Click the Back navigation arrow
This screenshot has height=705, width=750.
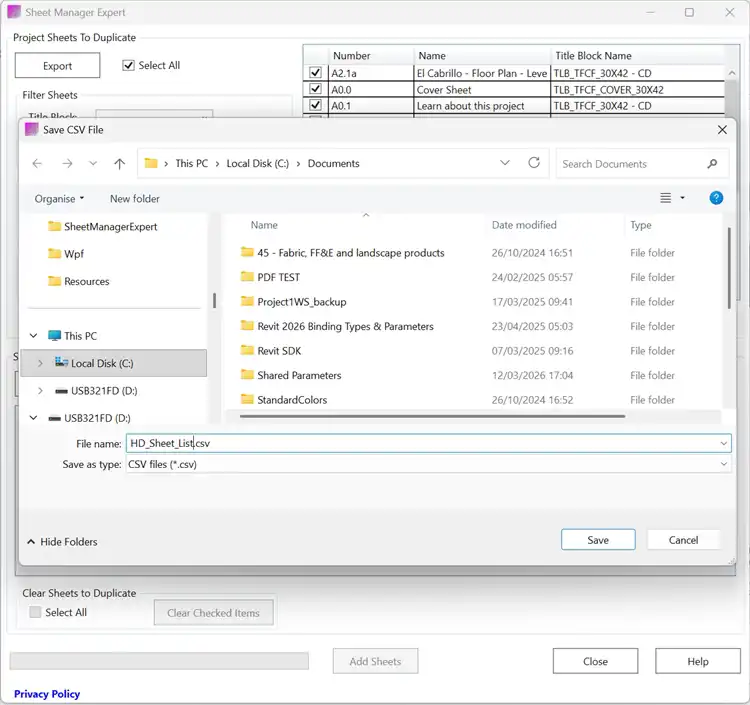coord(37,164)
